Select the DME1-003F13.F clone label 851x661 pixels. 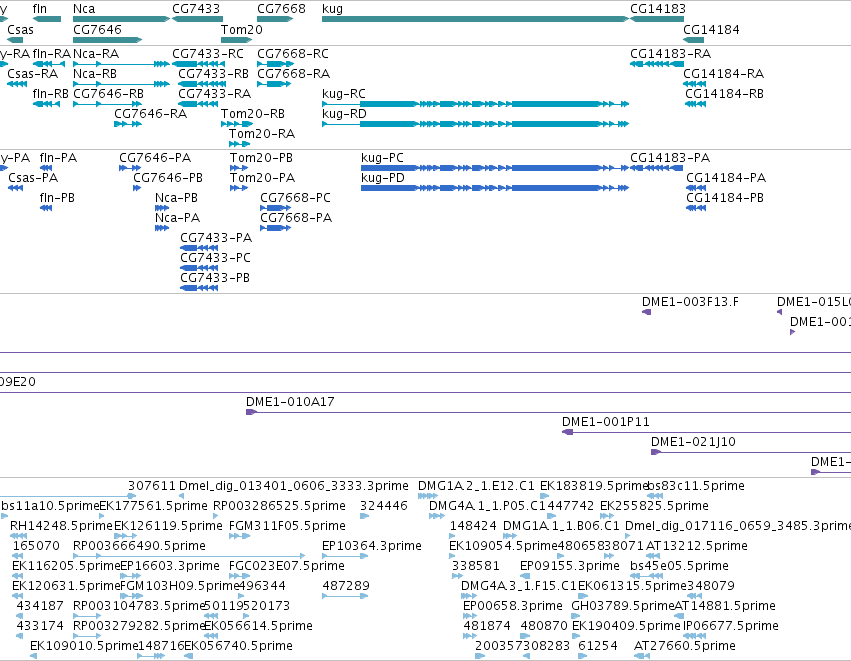click(x=690, y=302)
